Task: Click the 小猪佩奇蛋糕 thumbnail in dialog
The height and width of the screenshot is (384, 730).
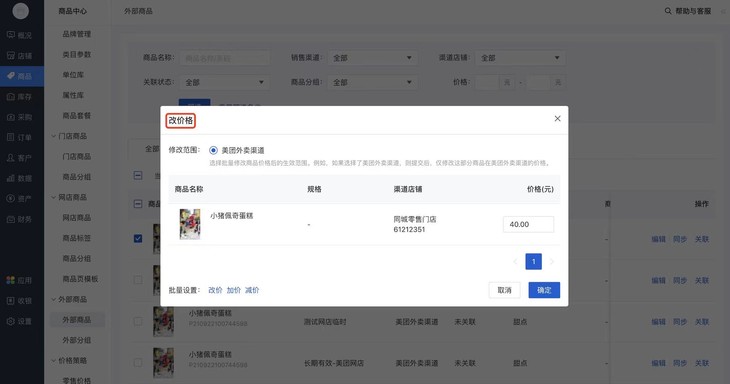Action: click(190, 224)
